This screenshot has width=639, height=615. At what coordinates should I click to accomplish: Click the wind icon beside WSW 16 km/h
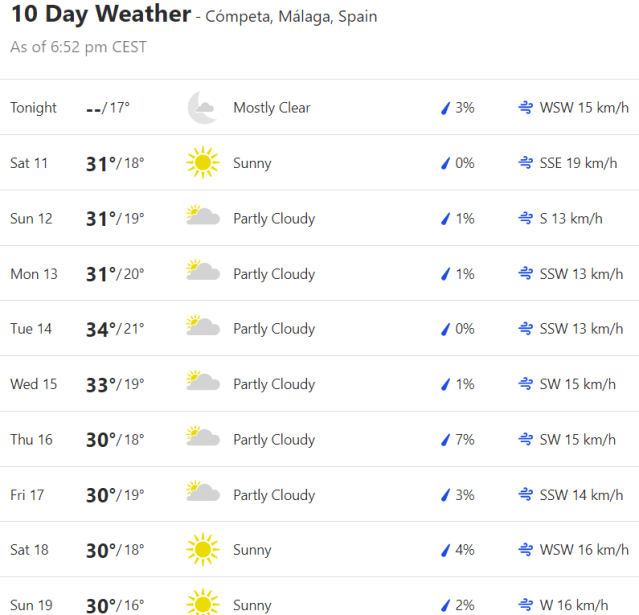pyautogui.click(x=526, y=549)
